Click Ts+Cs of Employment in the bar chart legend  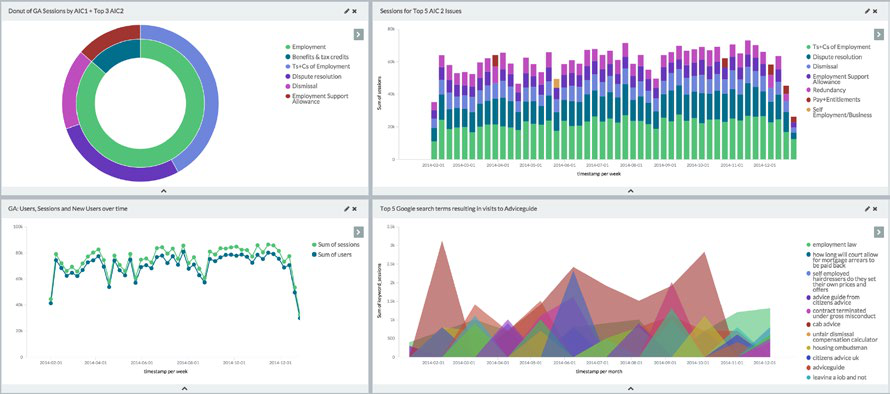point(838,47)
